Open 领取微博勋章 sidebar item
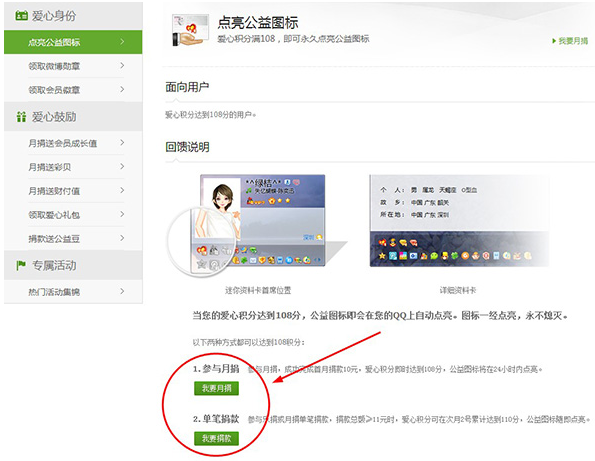The image size is (595, 461). tap(73, 66)
